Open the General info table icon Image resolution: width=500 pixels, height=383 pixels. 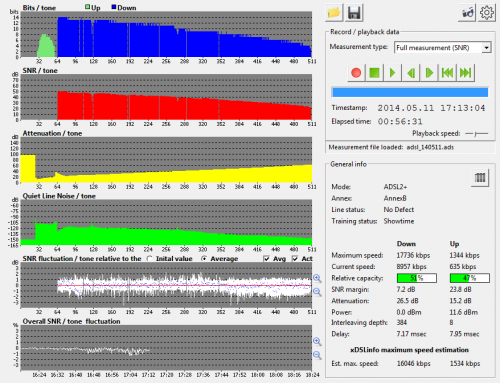[480, 177]
